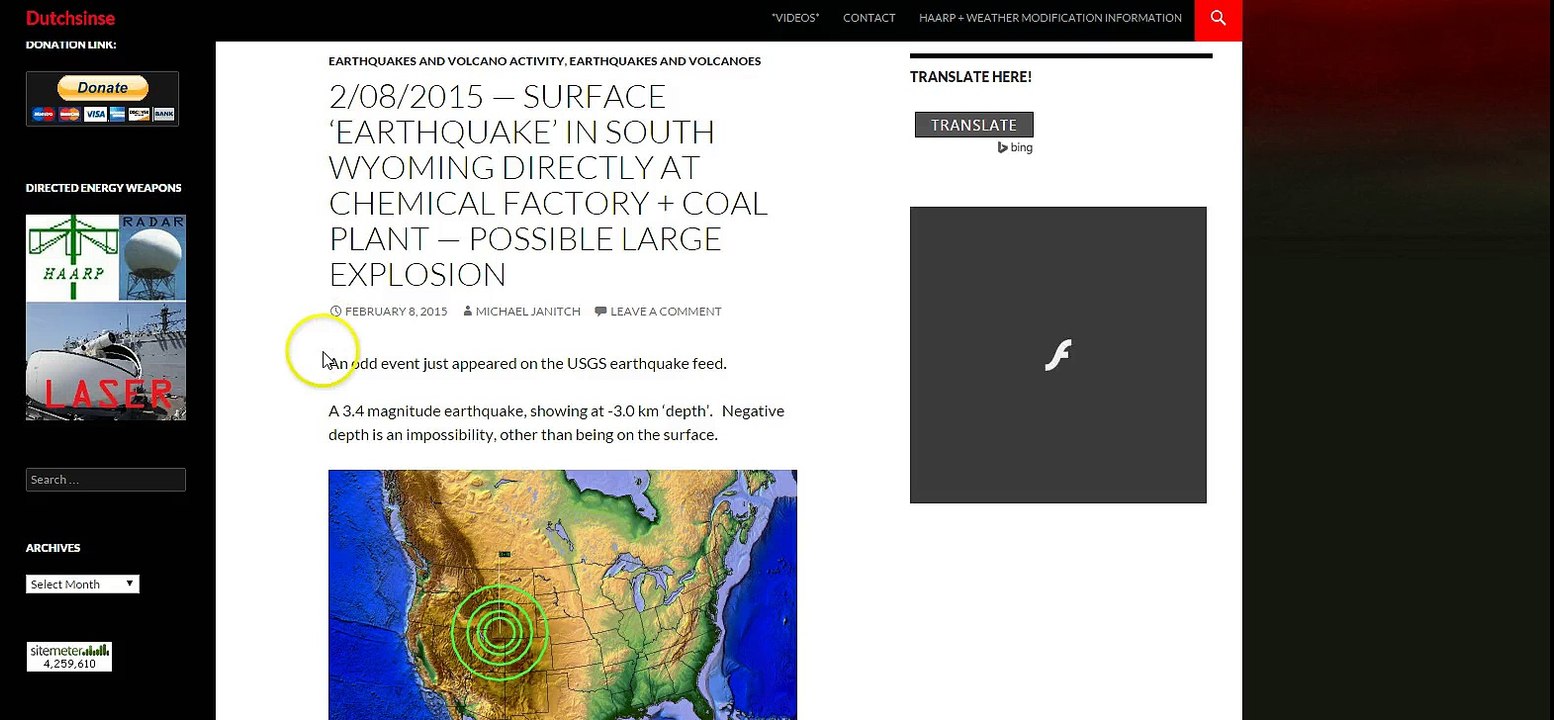Screen dimensions: 1554x720
Task: Open Earthquakes and Volcano Activity category link
Action: coord(446,61)
